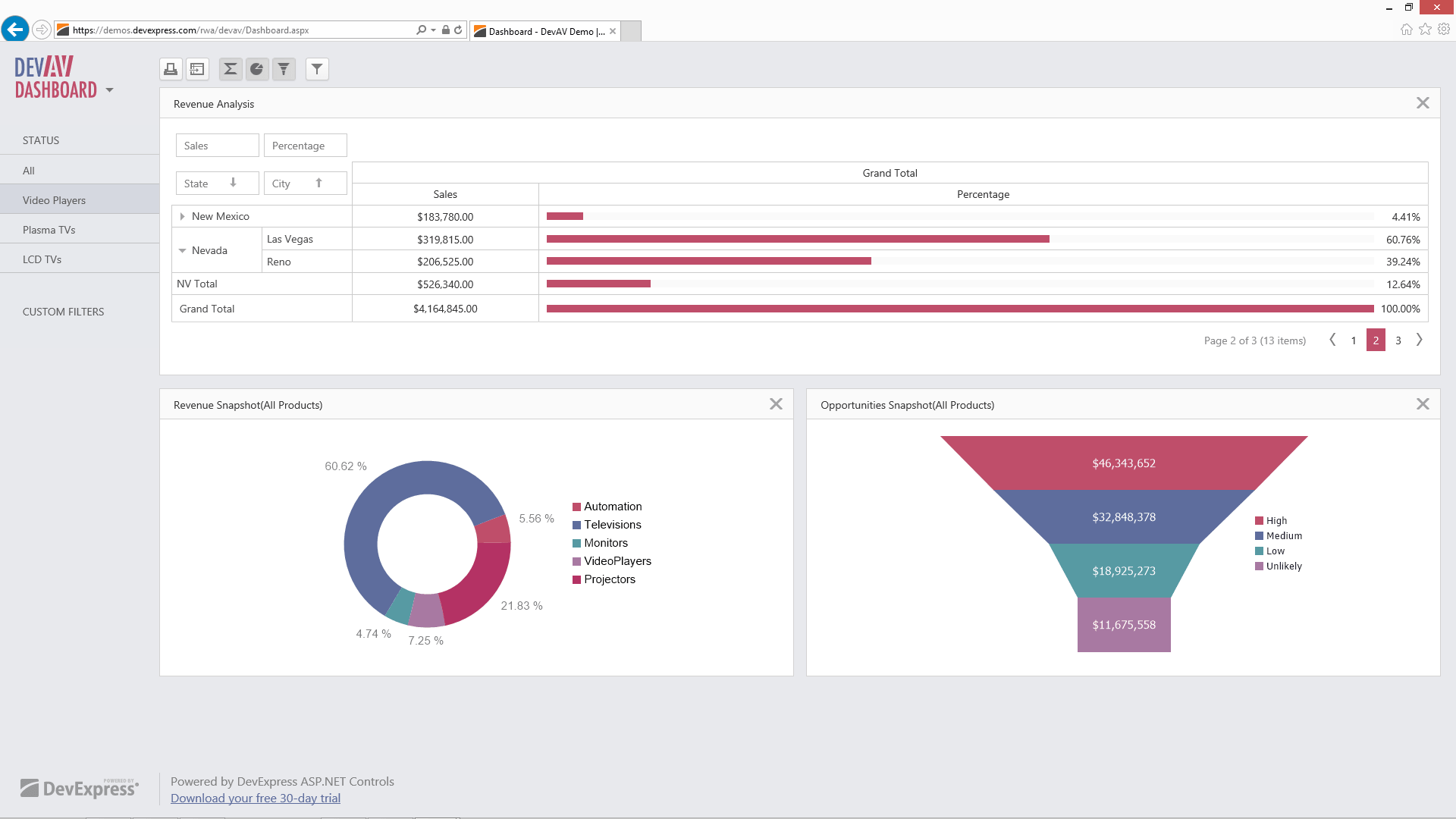Close the Revenue Analysis panel
The image size is (1456, 819).
[x=1423, y=103]
